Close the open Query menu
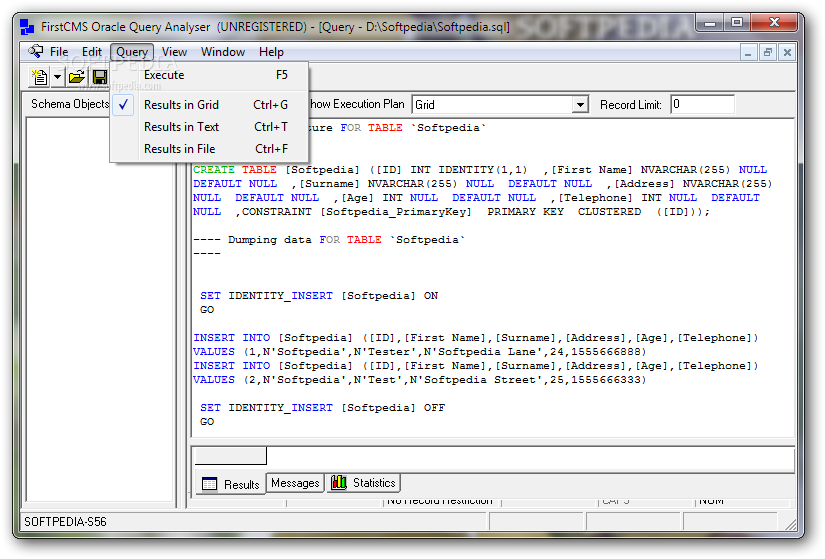The width and height of the screenshot is (825, 559). (x=132, y=52)
